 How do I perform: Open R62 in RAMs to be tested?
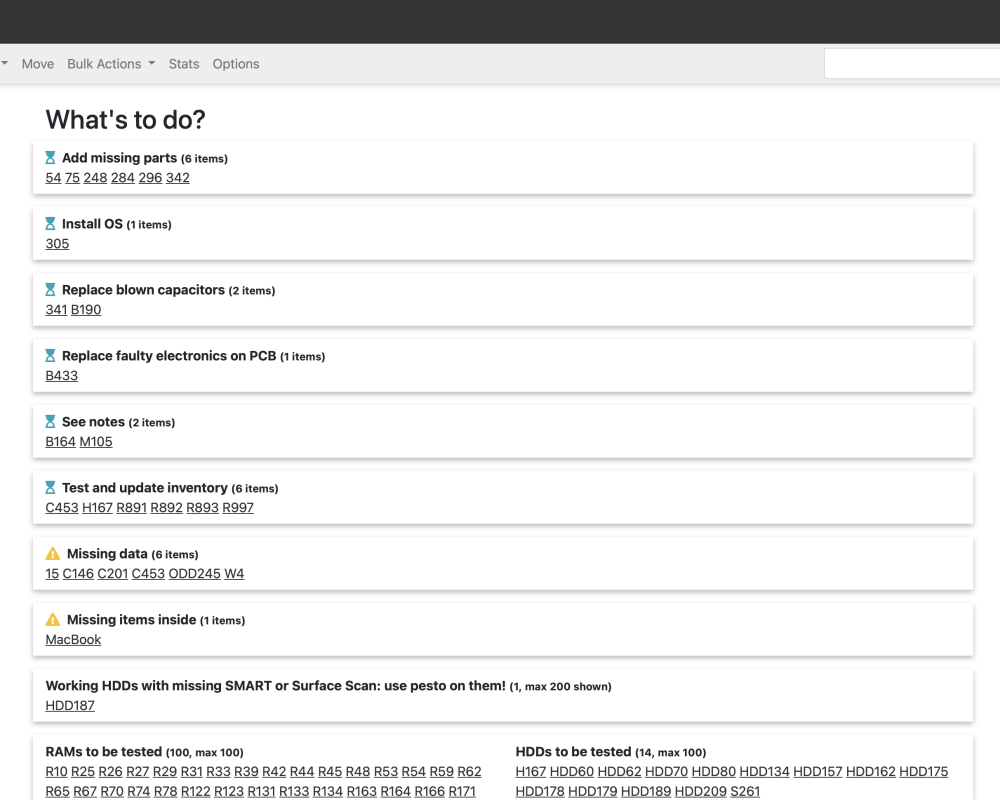[469, 772]
